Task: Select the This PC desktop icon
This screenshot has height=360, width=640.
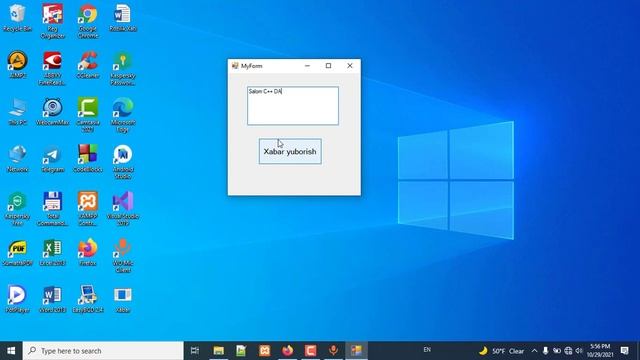Action: 17,111
